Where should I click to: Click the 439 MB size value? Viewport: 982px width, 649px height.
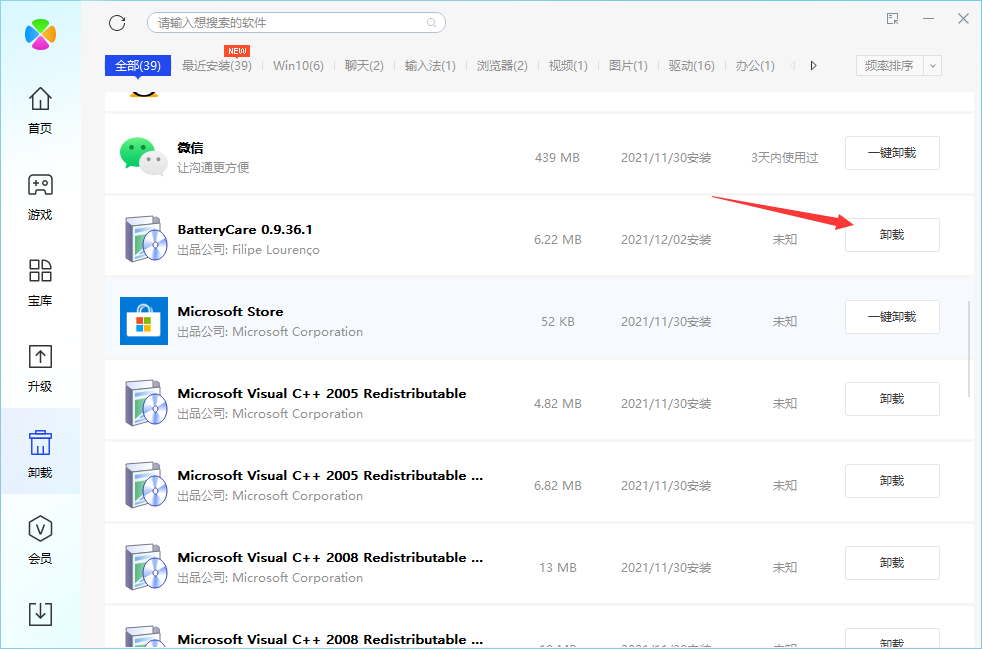pos(557,158)
